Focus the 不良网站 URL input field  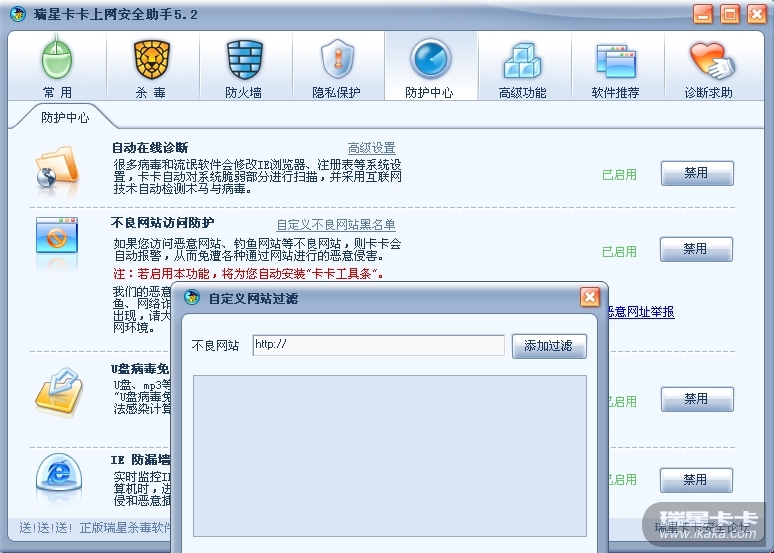click(x=379, y=345)
